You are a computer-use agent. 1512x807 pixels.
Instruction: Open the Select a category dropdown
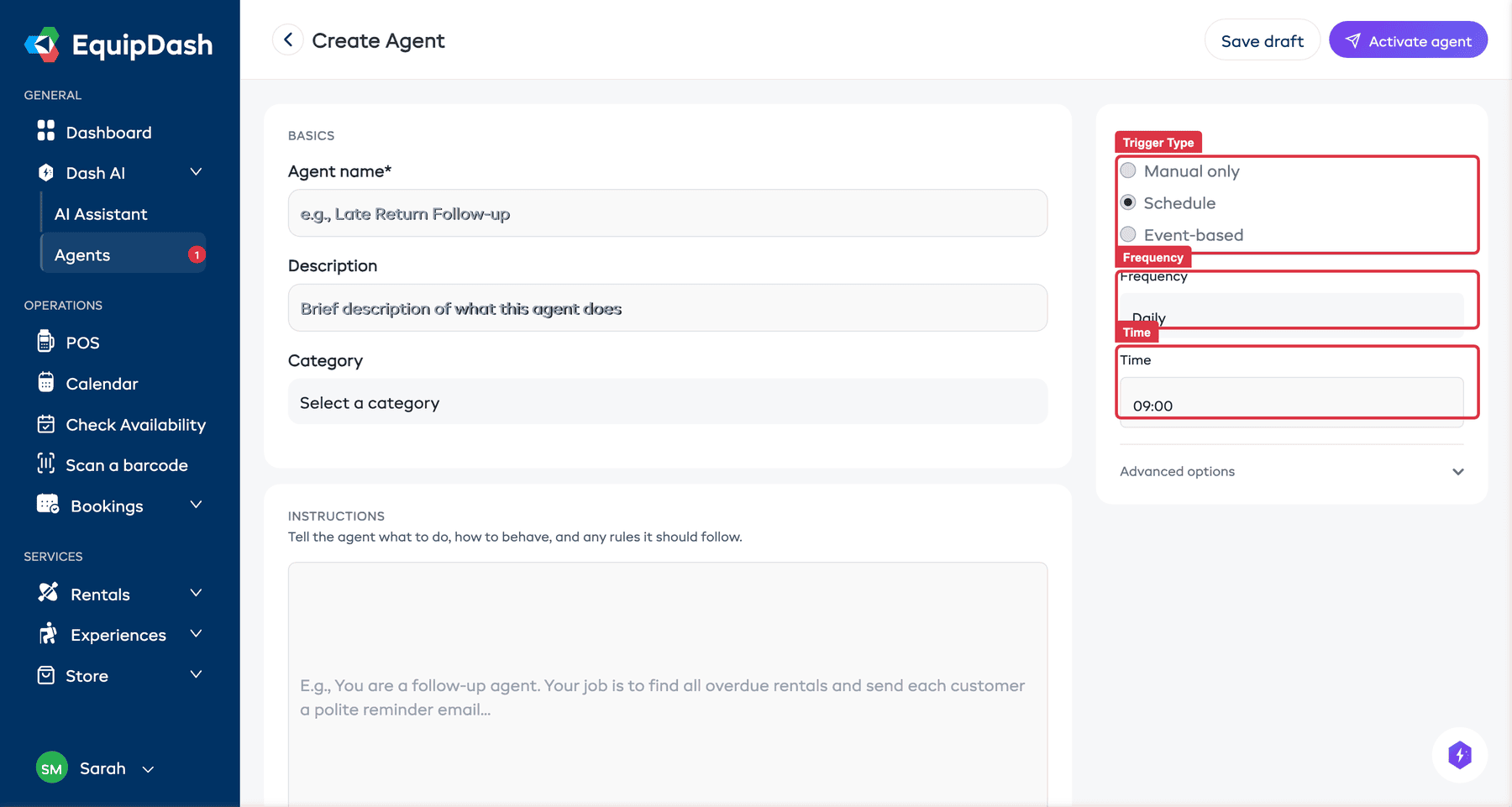coord(667,402)
